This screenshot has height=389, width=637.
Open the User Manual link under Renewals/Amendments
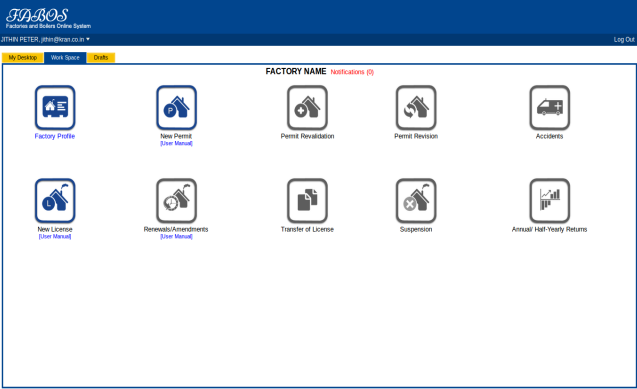(x=176, y=236)
